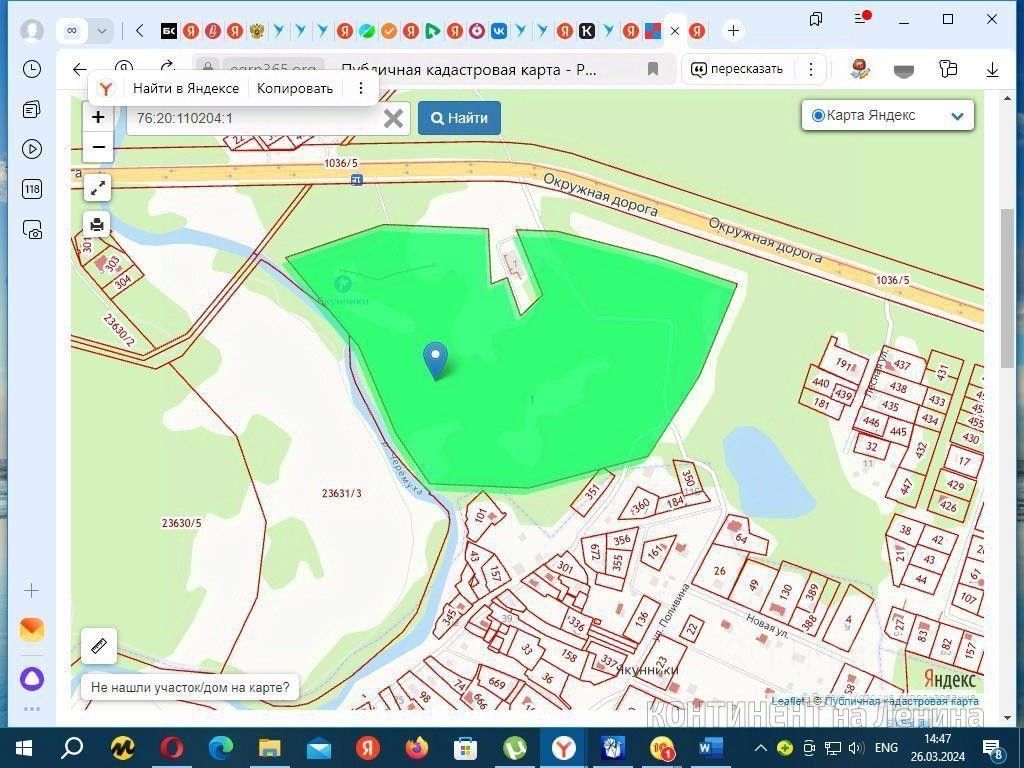Click the Найти search button

click(x=459, y=118)
